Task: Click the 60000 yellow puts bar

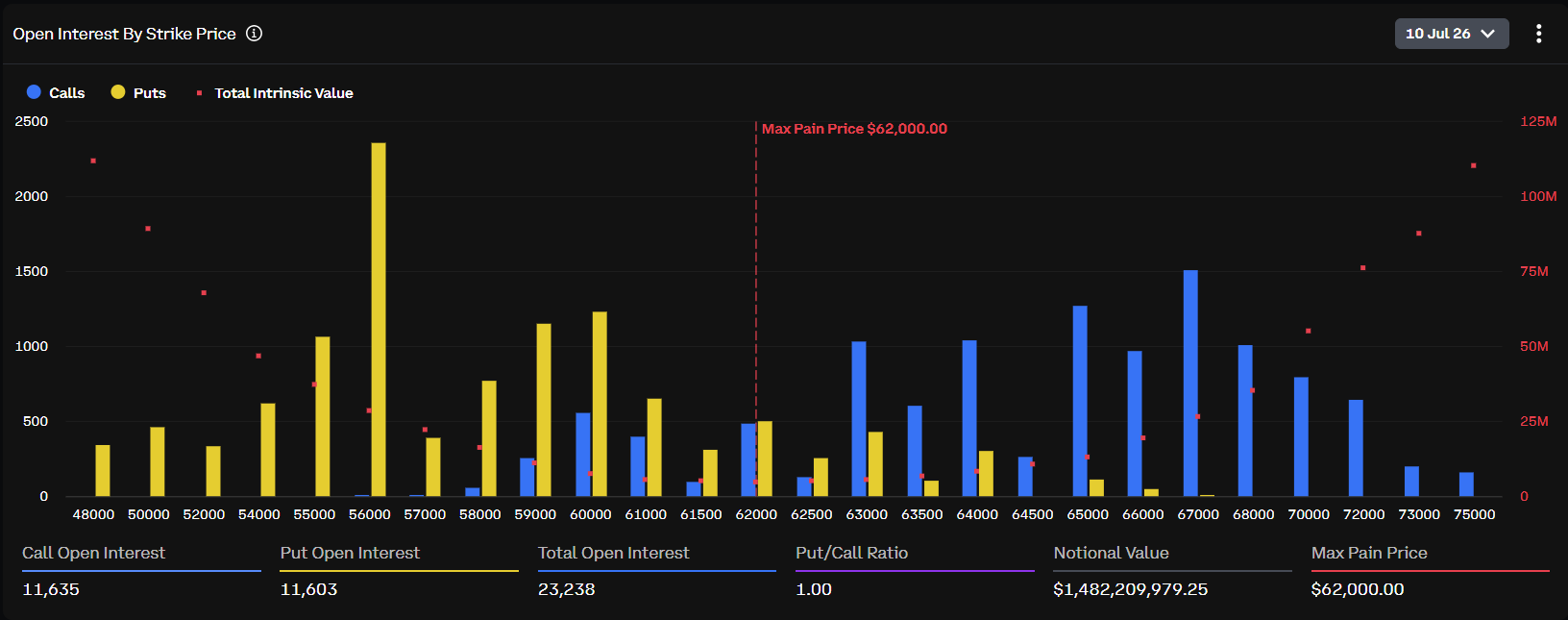Action: coord(600,404)
